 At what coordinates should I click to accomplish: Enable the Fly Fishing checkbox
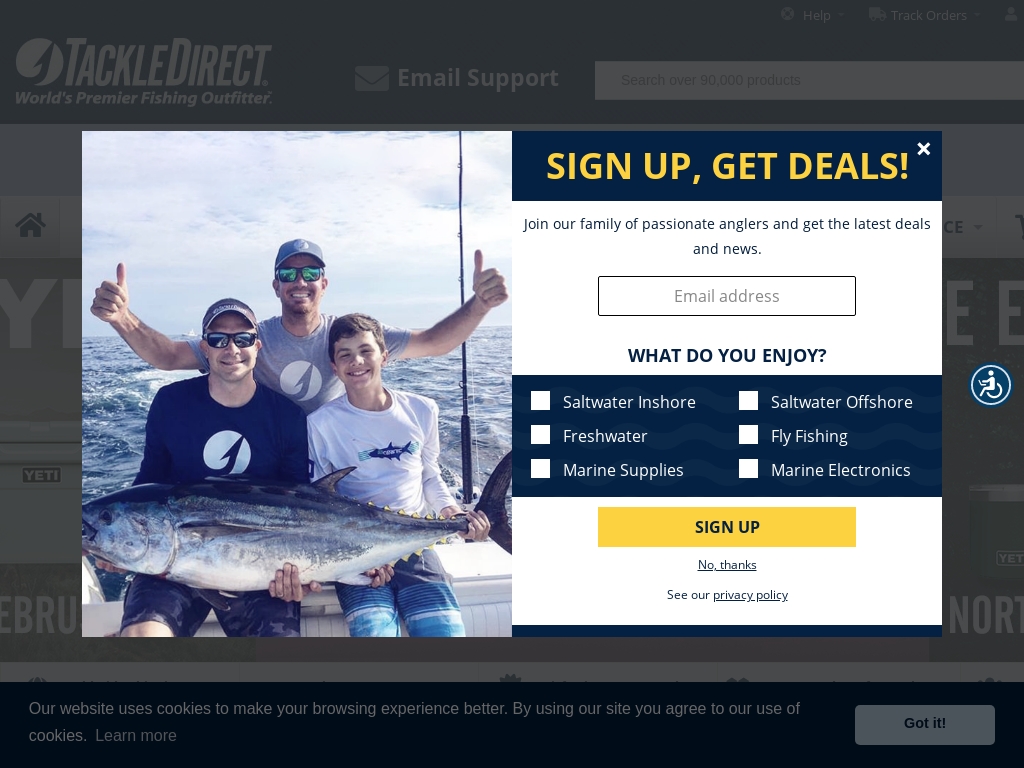[x=748, y=435]
